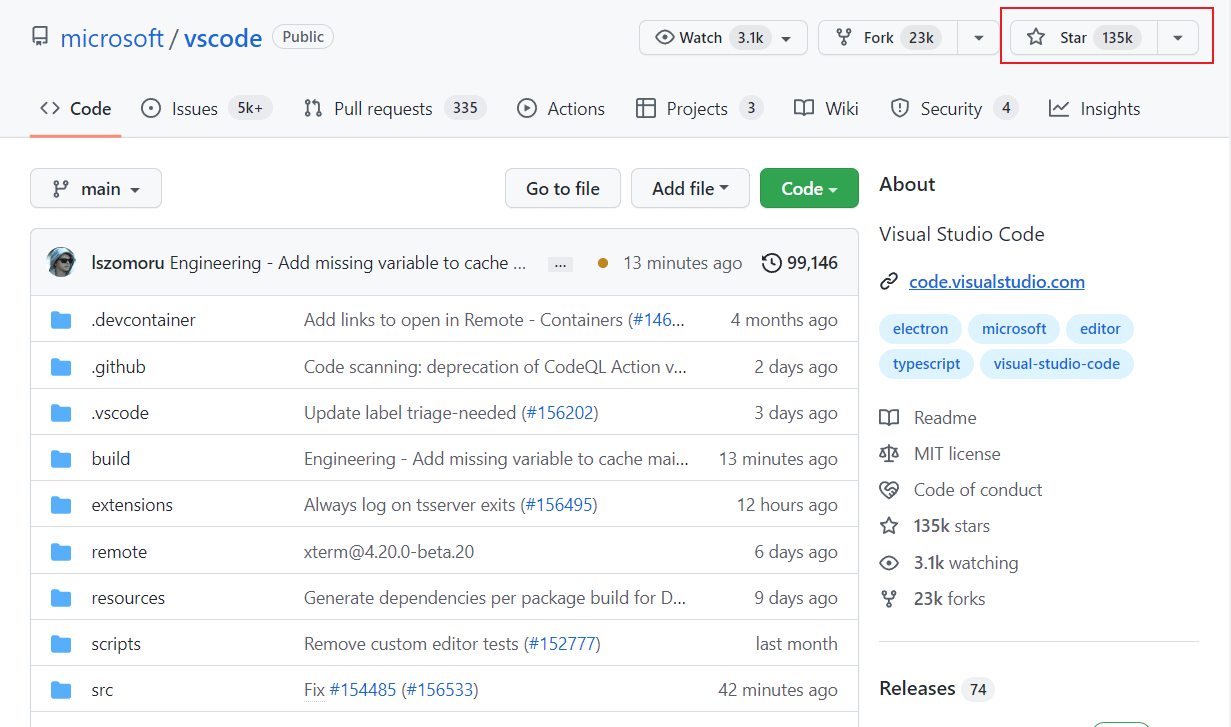Screen dimensions: 1231x727
Task: Click the src folder icon
Action: [61, 690]
